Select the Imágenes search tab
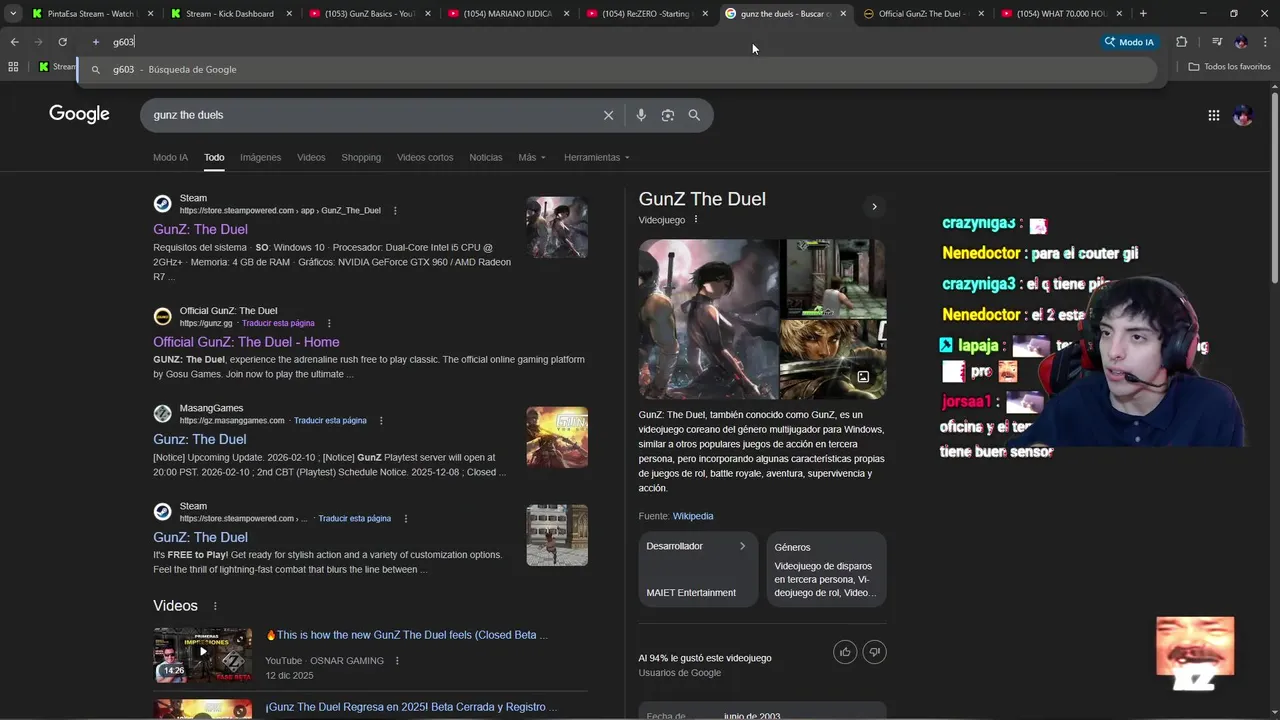 tap(260, 157)
